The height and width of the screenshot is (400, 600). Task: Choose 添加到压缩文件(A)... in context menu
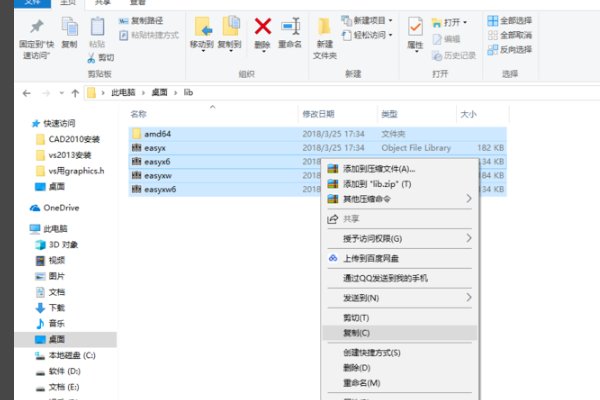399,169
